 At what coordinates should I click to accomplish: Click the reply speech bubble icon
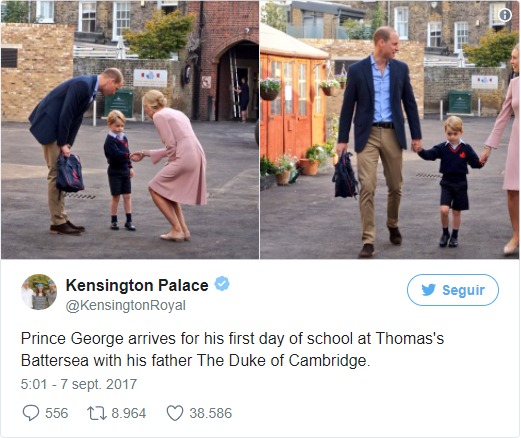(31, 413)
